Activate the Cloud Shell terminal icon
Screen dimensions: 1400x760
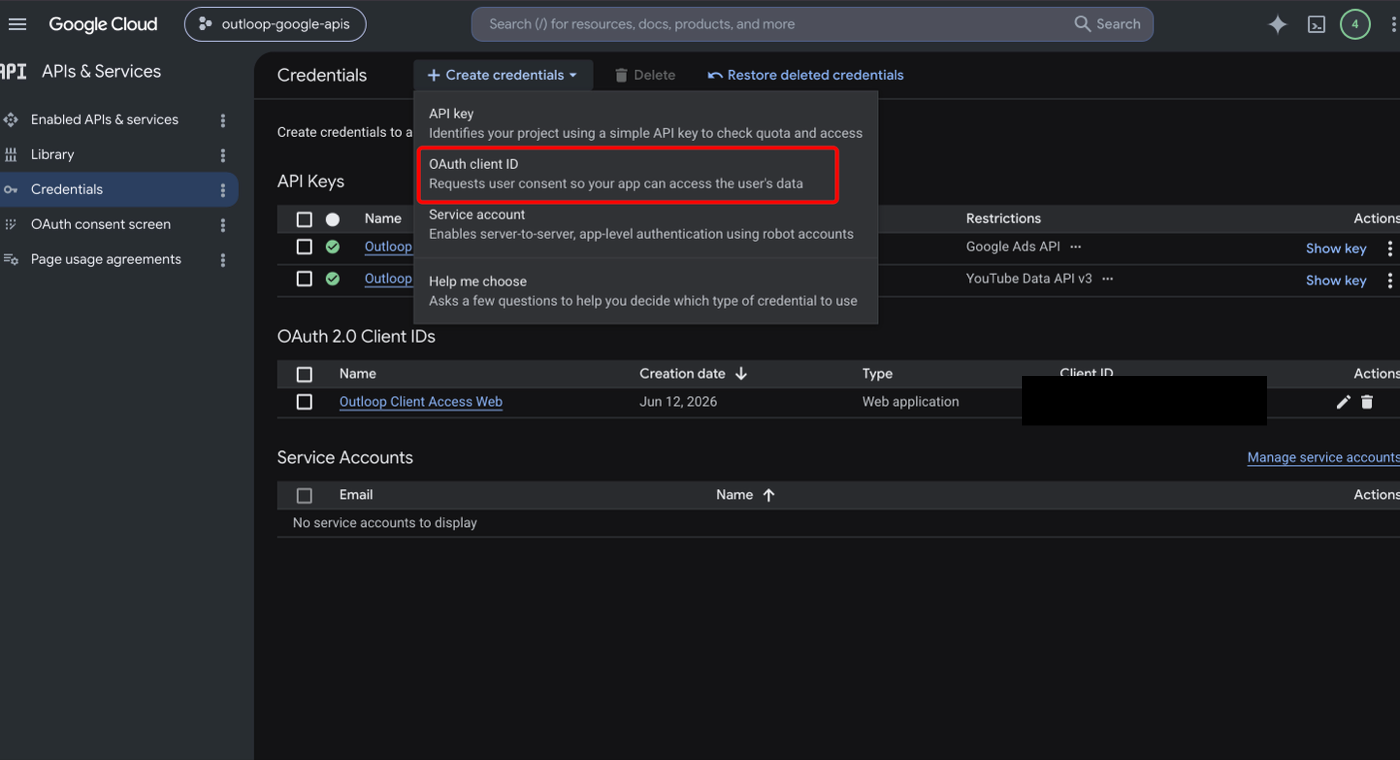click(x=1316, y=24)
